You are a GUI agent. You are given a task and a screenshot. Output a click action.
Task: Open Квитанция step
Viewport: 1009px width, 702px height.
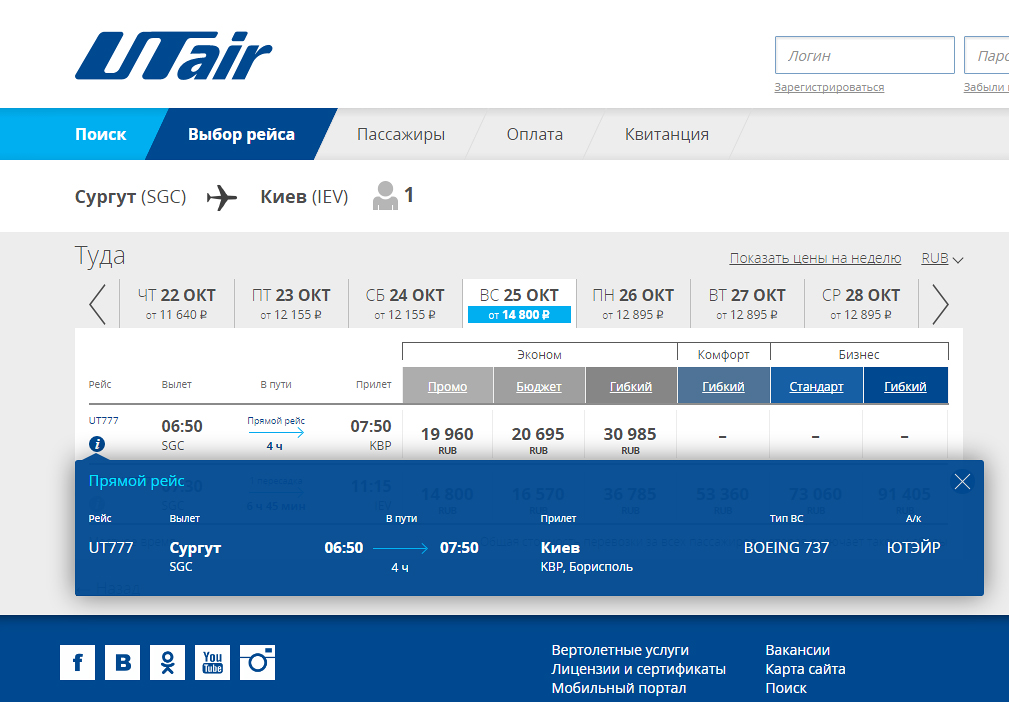tap(667, 134)
